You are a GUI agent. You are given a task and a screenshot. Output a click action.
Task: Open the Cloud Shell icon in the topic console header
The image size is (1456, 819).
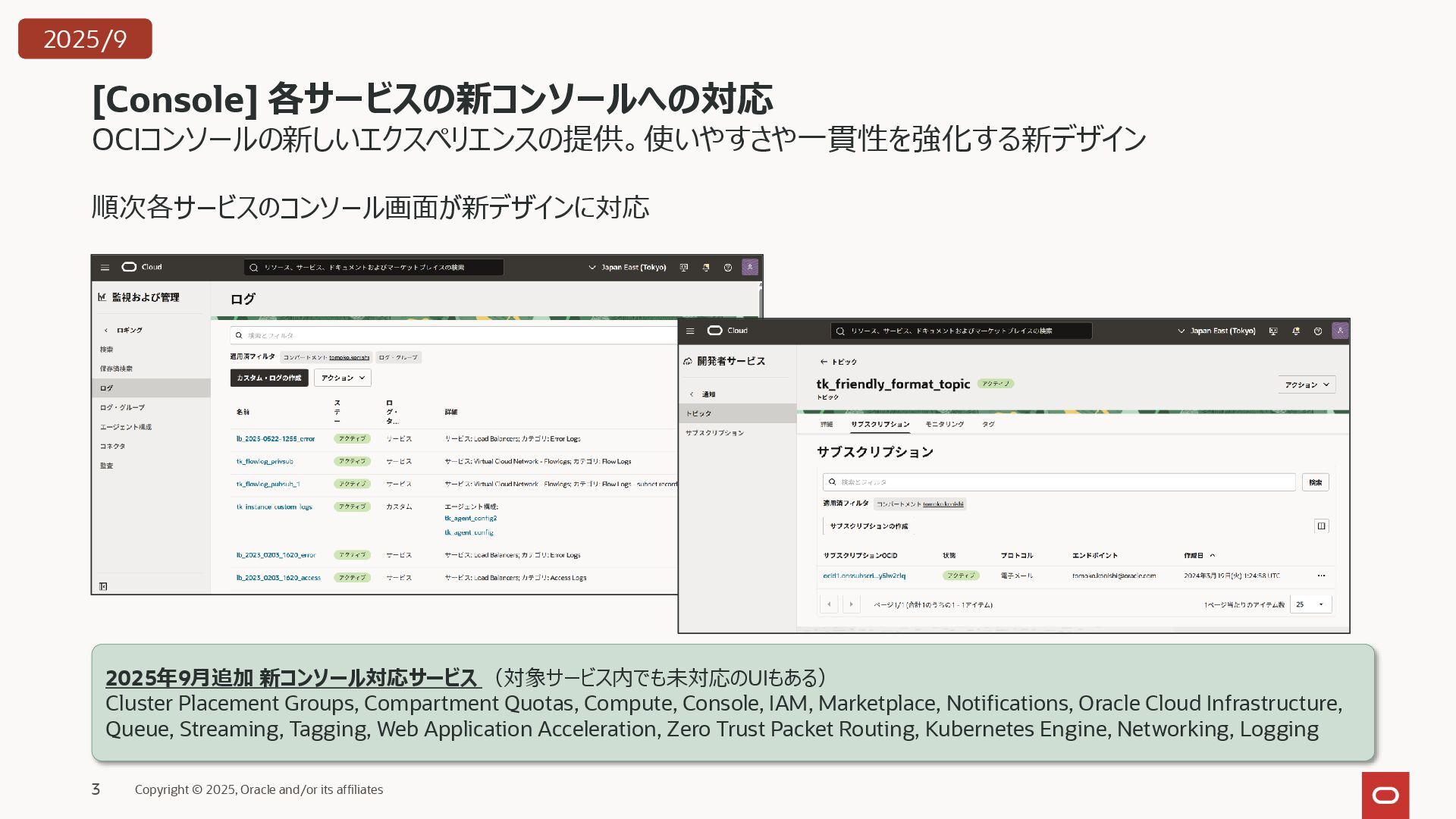pos(1273,331)
